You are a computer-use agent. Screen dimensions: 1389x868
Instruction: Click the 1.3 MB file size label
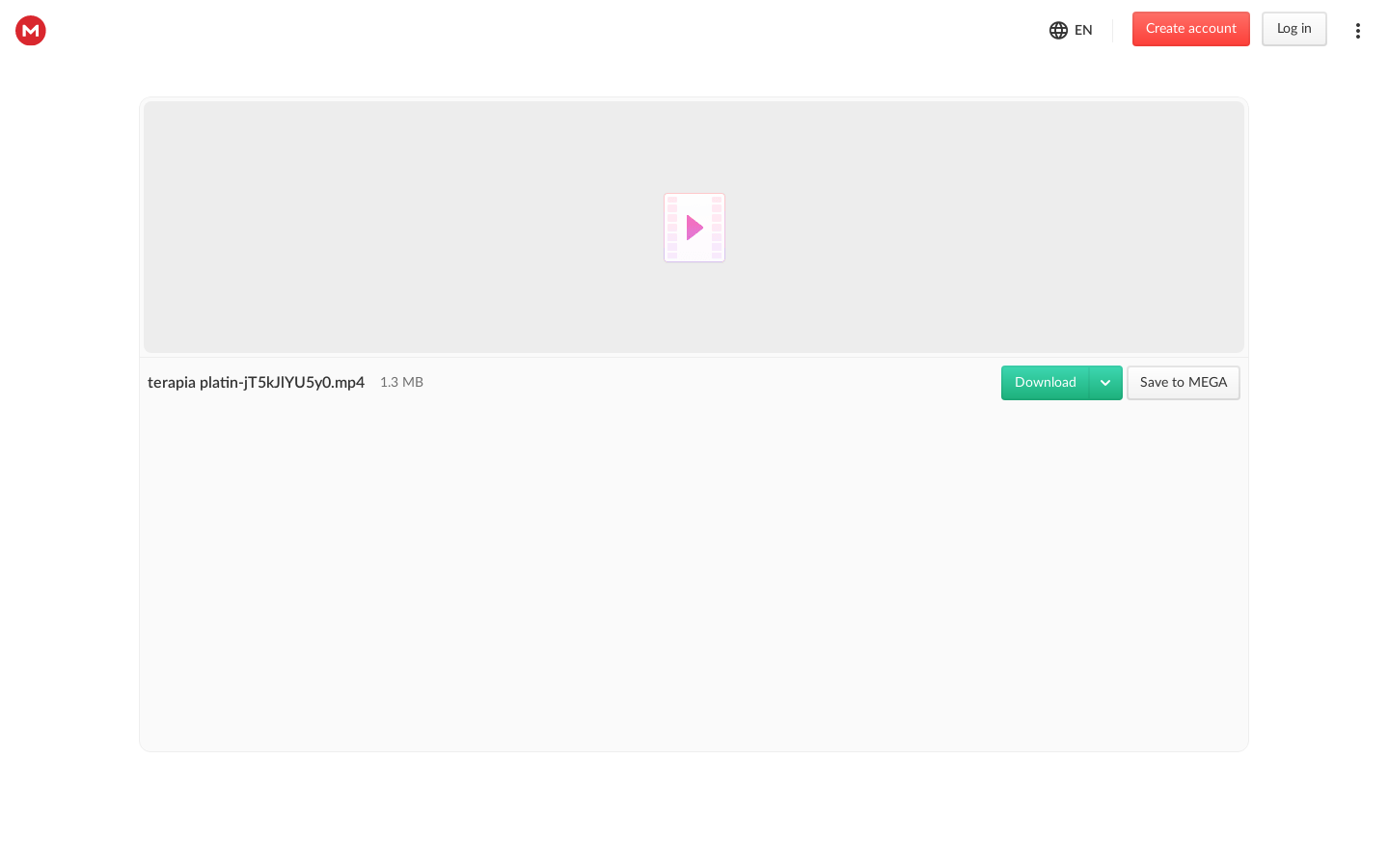[401, 383]
